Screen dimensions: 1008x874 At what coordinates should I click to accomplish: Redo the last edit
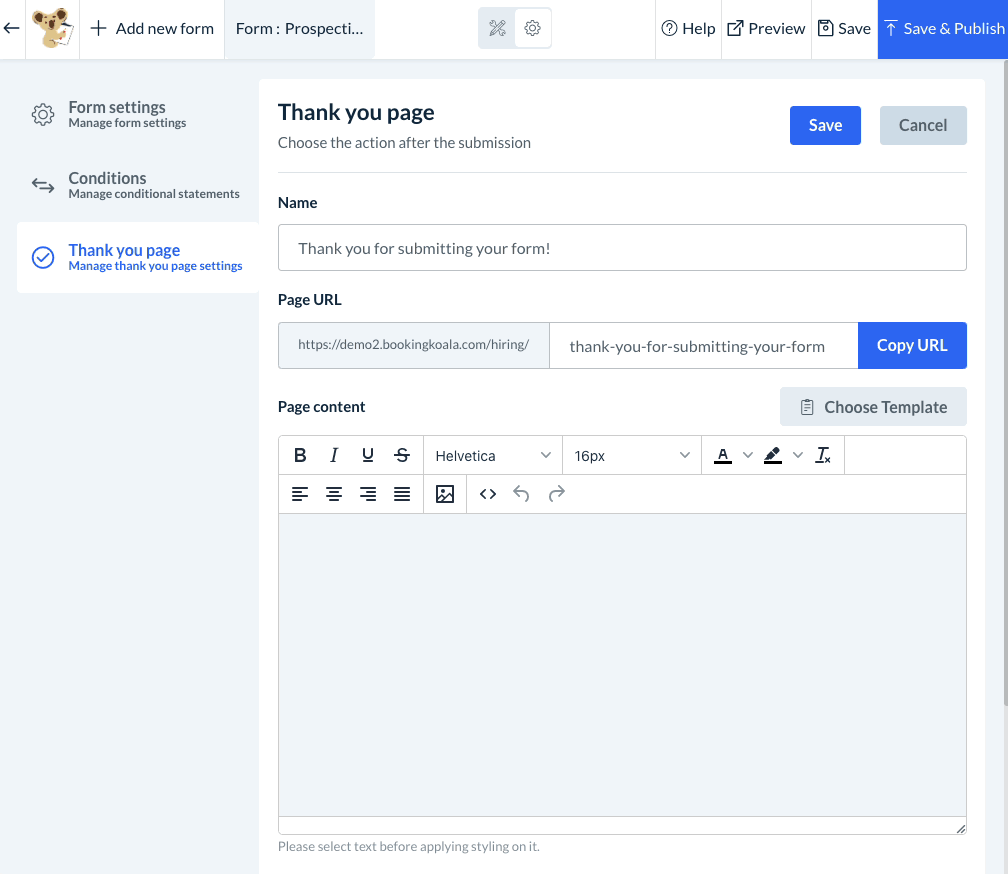click(556, 494)
